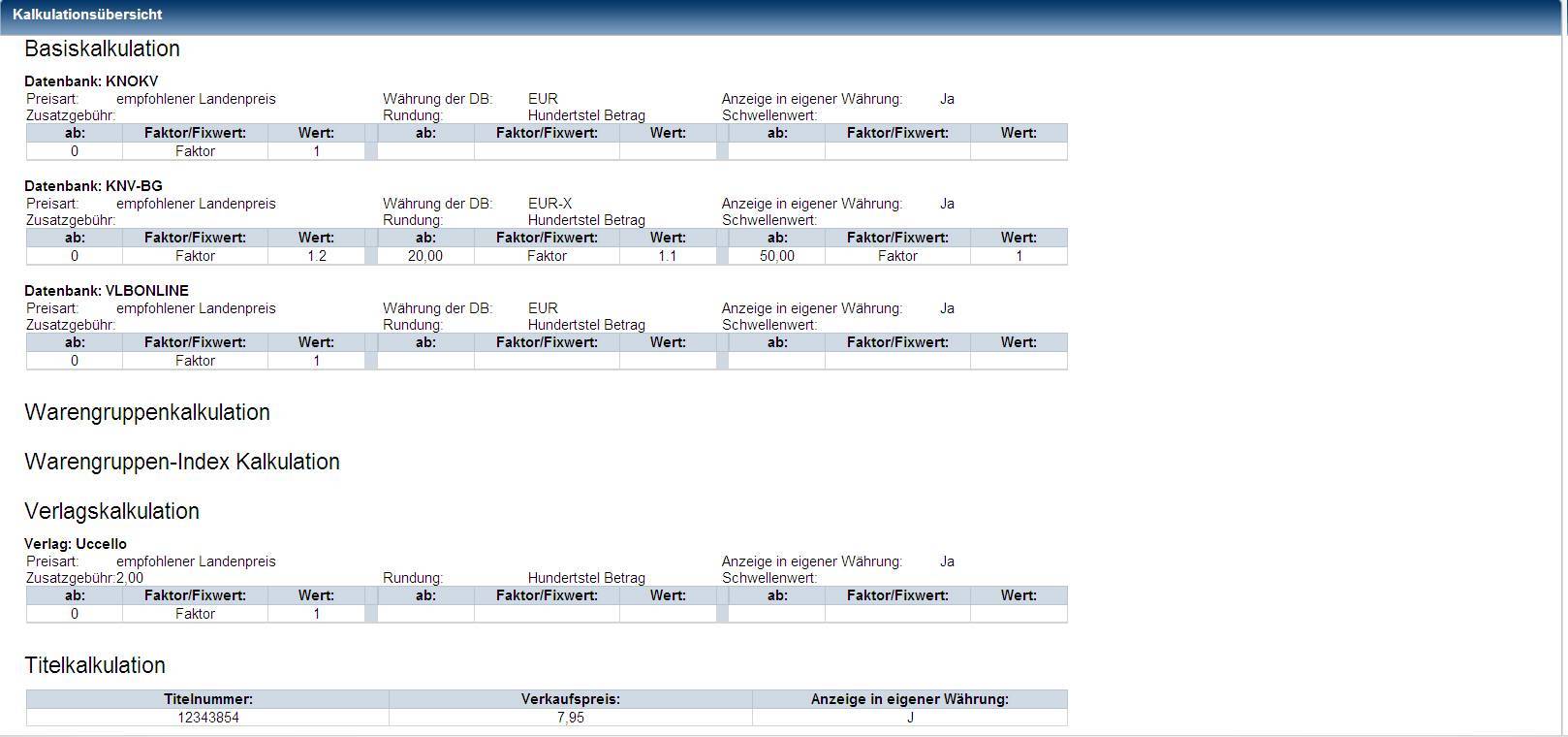Click the Verlag: Uccello label

click(76, 544)
